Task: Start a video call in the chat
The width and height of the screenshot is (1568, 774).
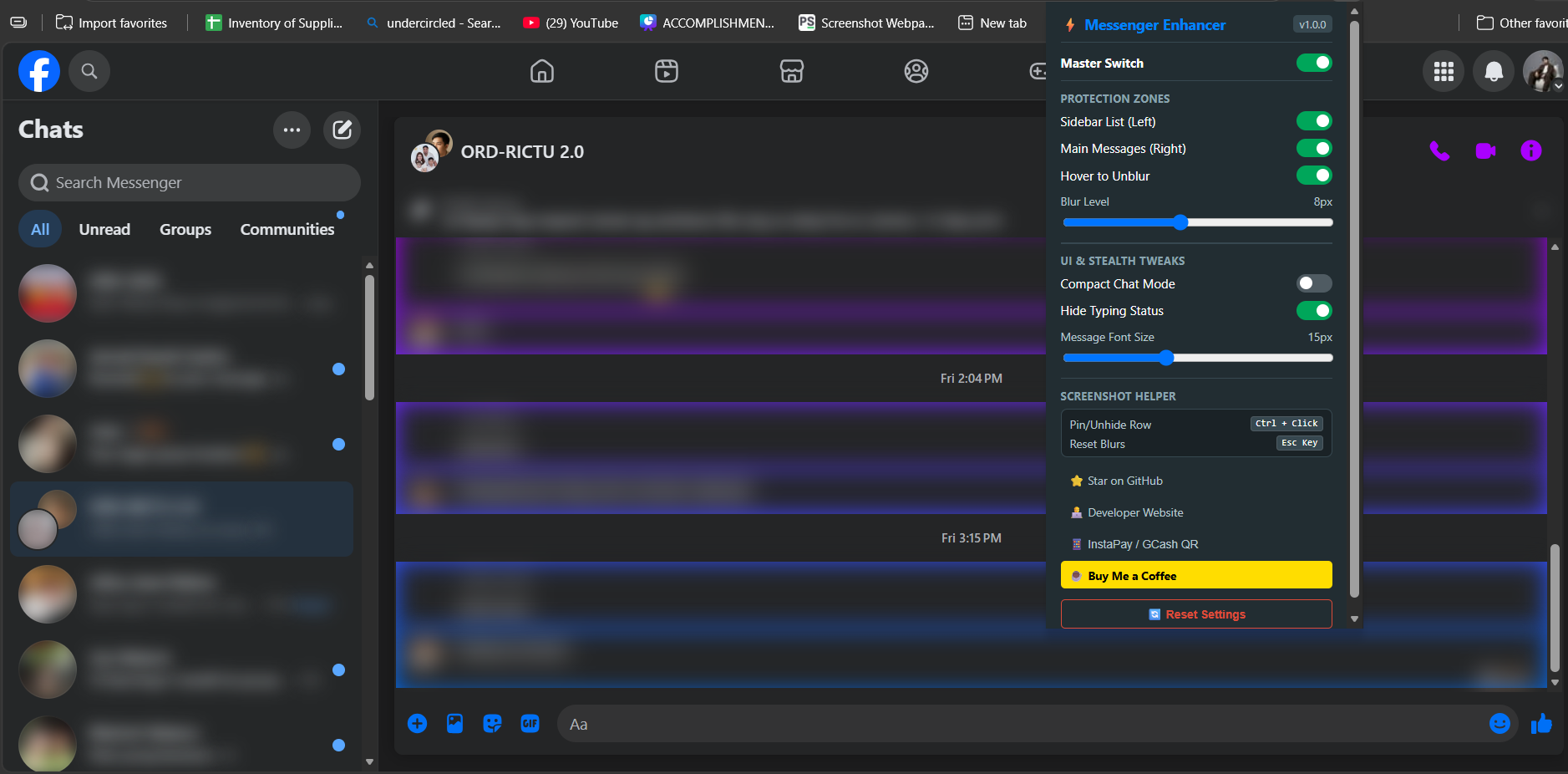Action: pyautogui.click(x=1485, y=151)
